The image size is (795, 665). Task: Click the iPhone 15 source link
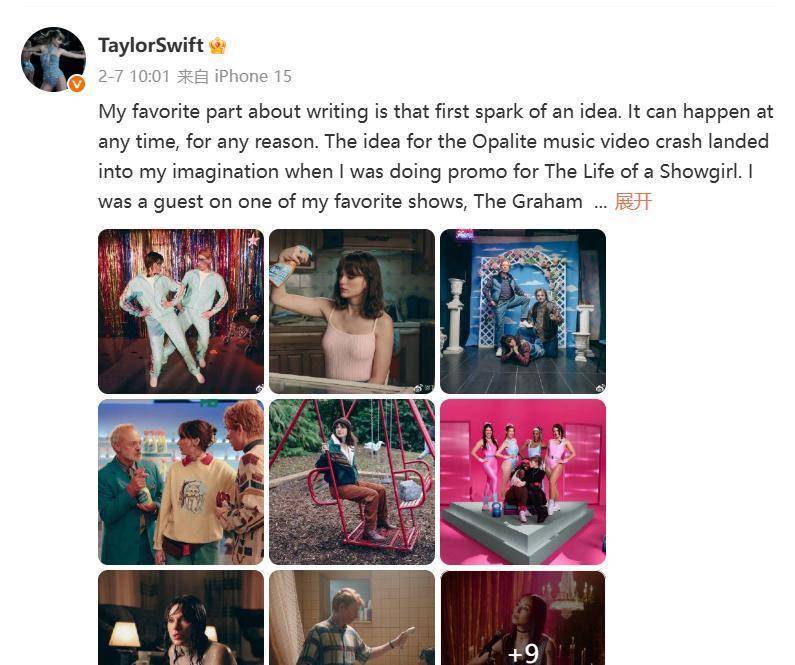[253, 77]
